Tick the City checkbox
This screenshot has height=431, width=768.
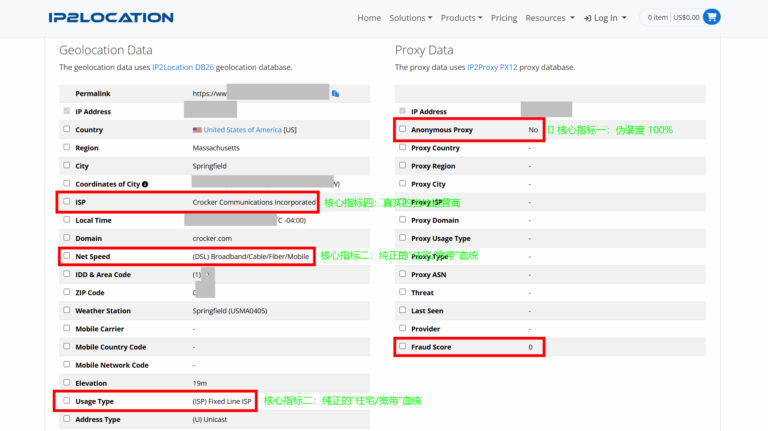[67, 165]
